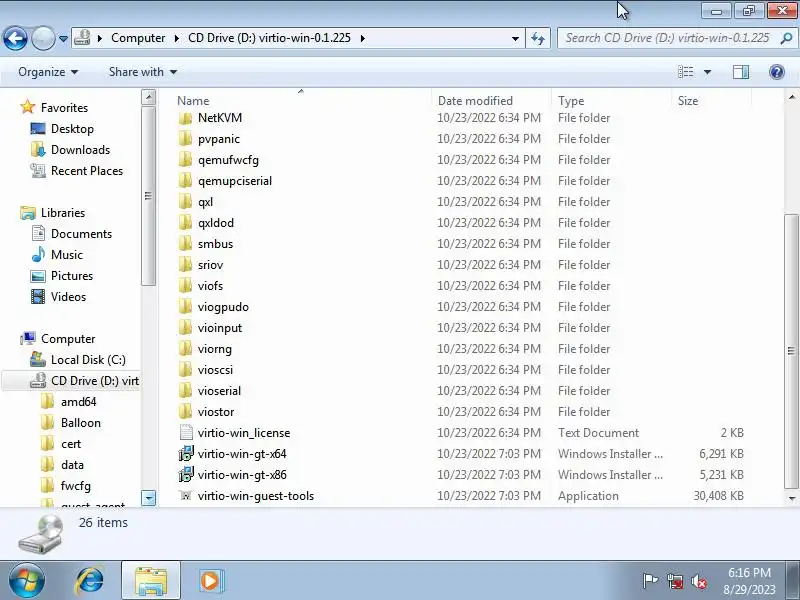
Task: Open Local Disk (C:) in sidebar
Action: [88, 360]
